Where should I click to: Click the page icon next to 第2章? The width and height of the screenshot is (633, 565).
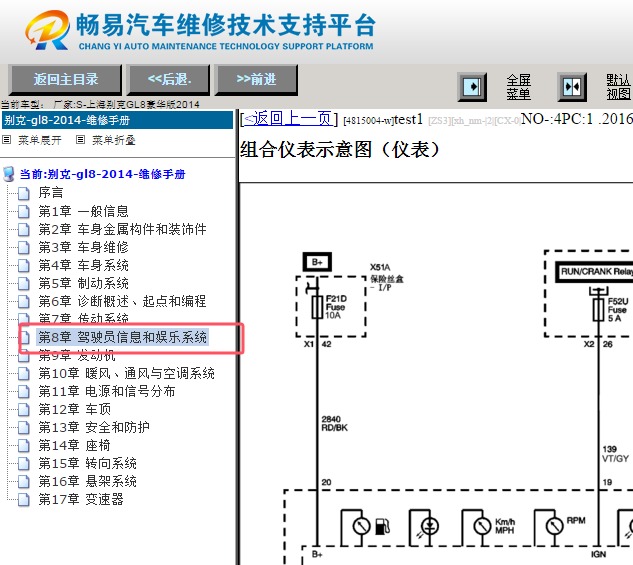(24, 230)
